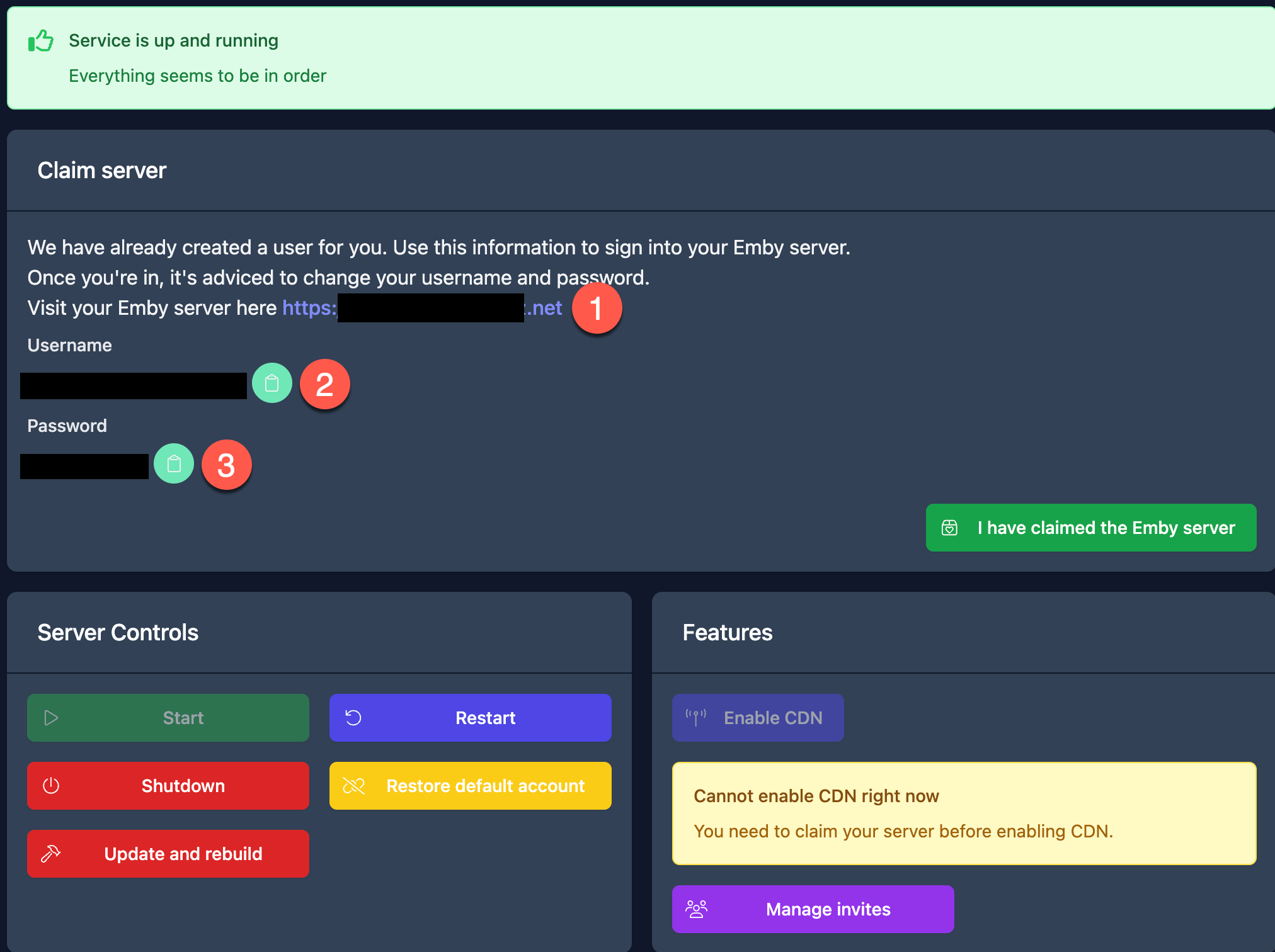This screenshot has height=952, width=1275.
Task: Copy the password to clipboard
Action: pos(174,463)
